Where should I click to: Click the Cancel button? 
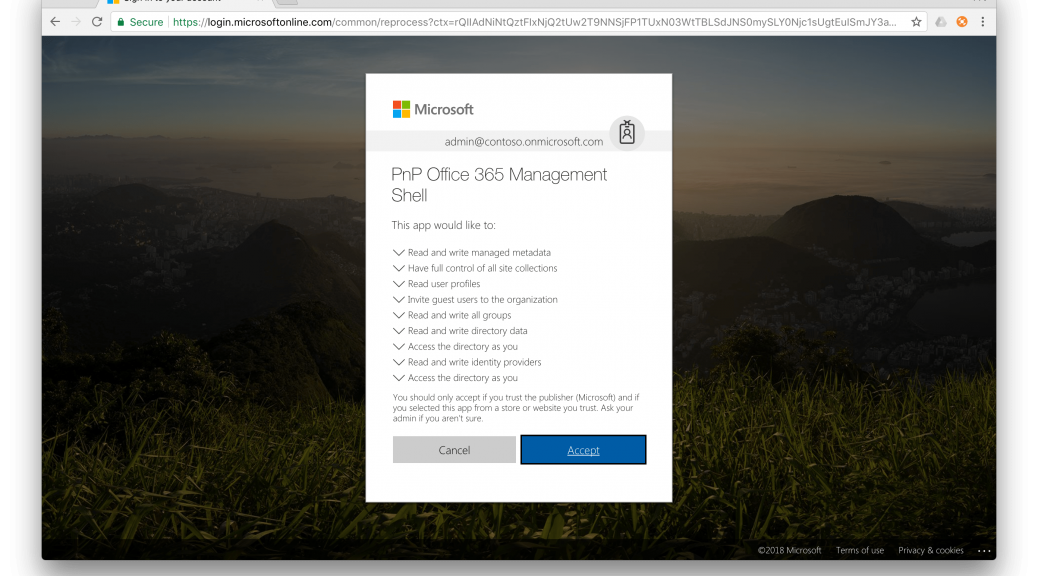click(454, 450)
